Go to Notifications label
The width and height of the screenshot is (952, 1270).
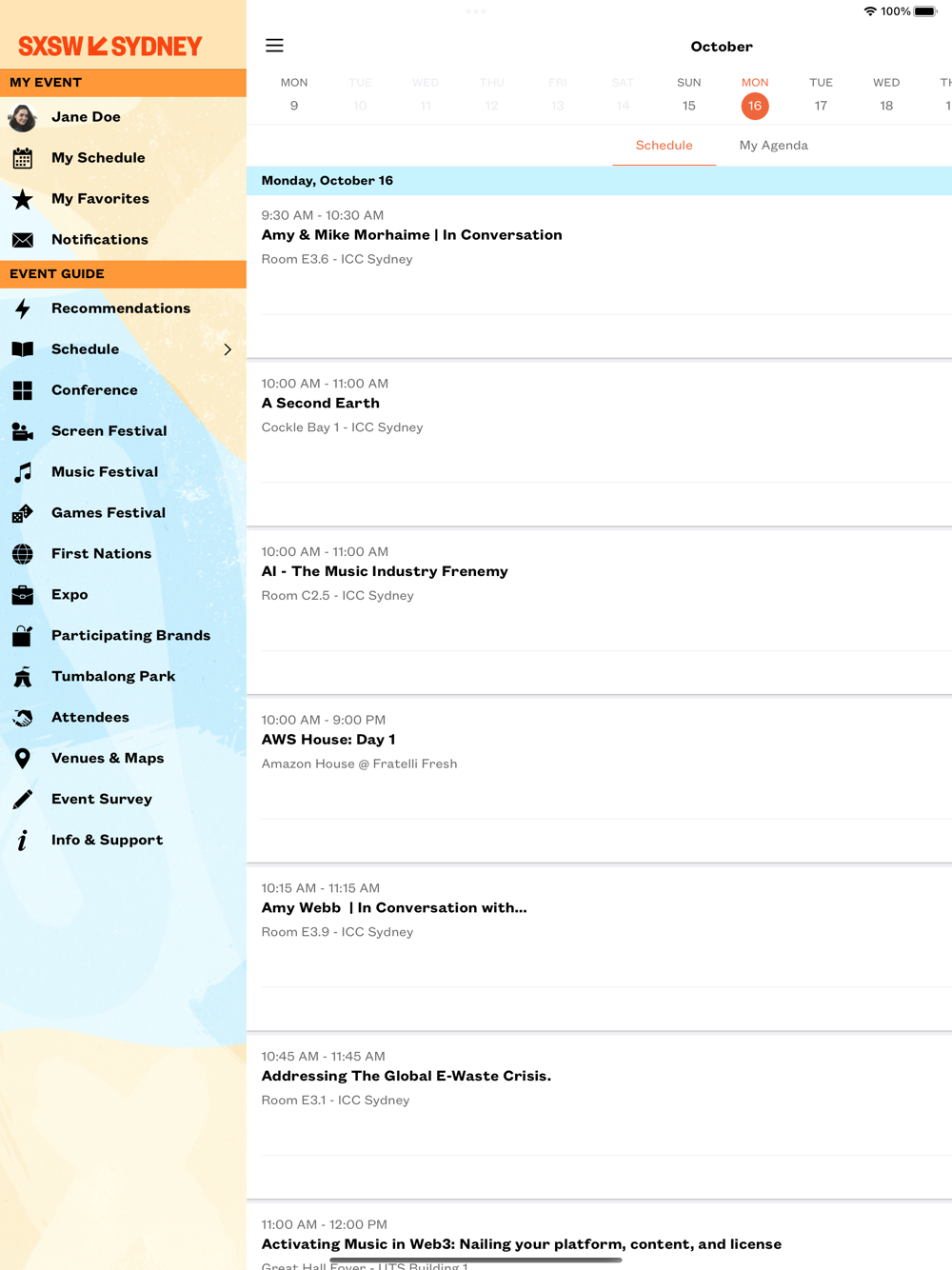coord(100,240)
